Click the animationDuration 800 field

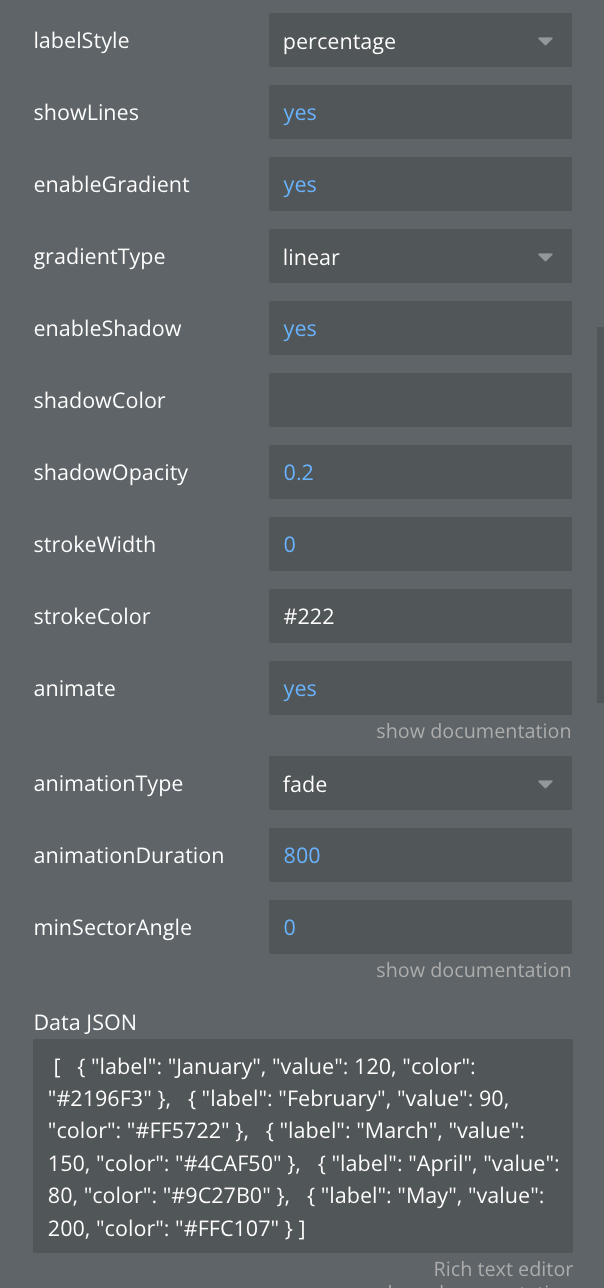click(419, 856)
